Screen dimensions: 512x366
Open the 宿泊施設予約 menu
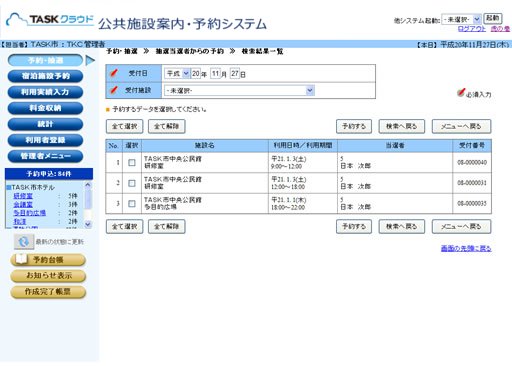(45, 76)
